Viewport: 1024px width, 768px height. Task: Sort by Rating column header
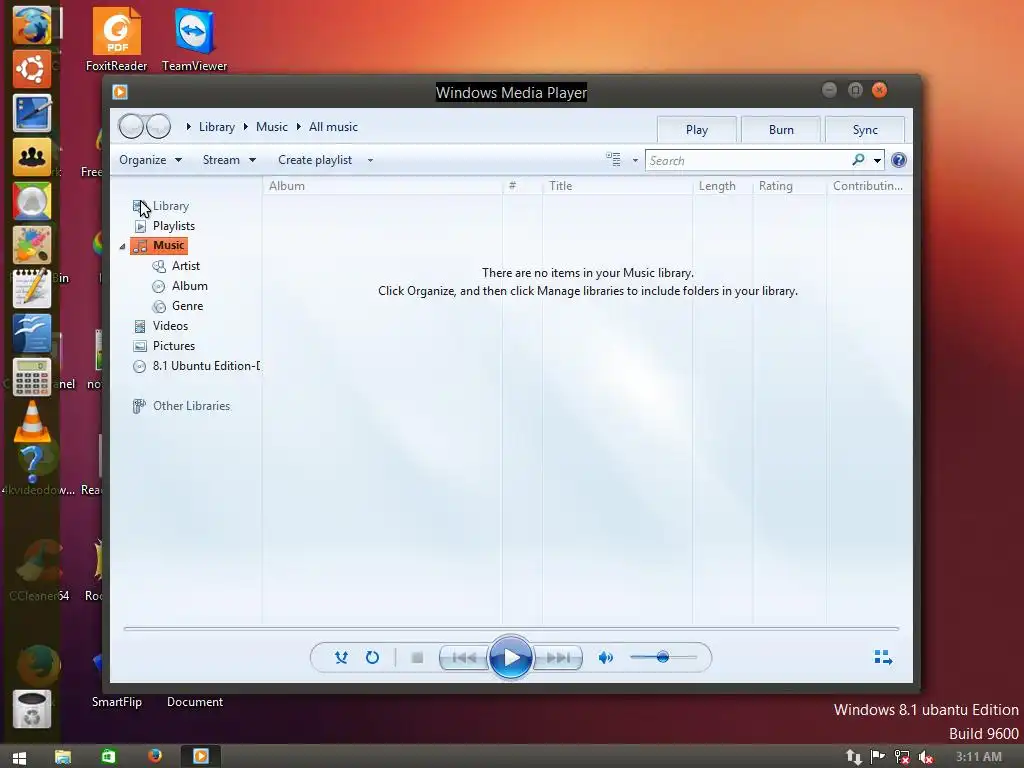point(790,185)
